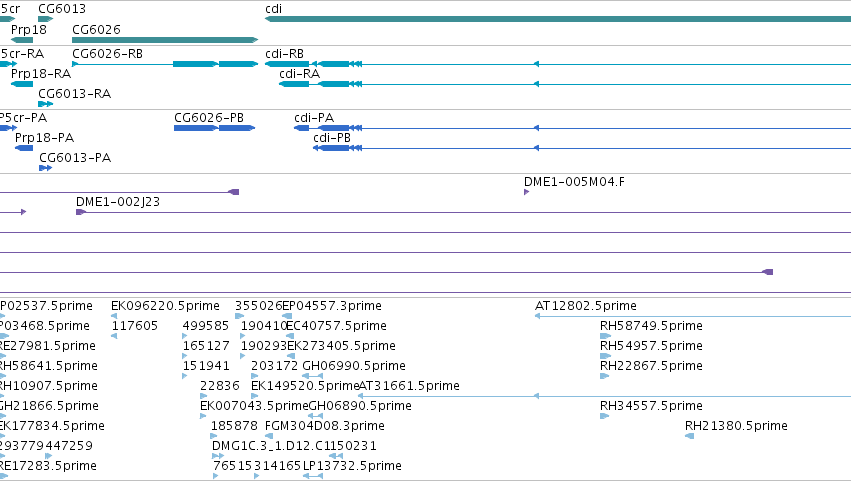Click the EK149520.5prime EST label
The width and height of the screenshot is (851, 481).
tap(305, 387)
